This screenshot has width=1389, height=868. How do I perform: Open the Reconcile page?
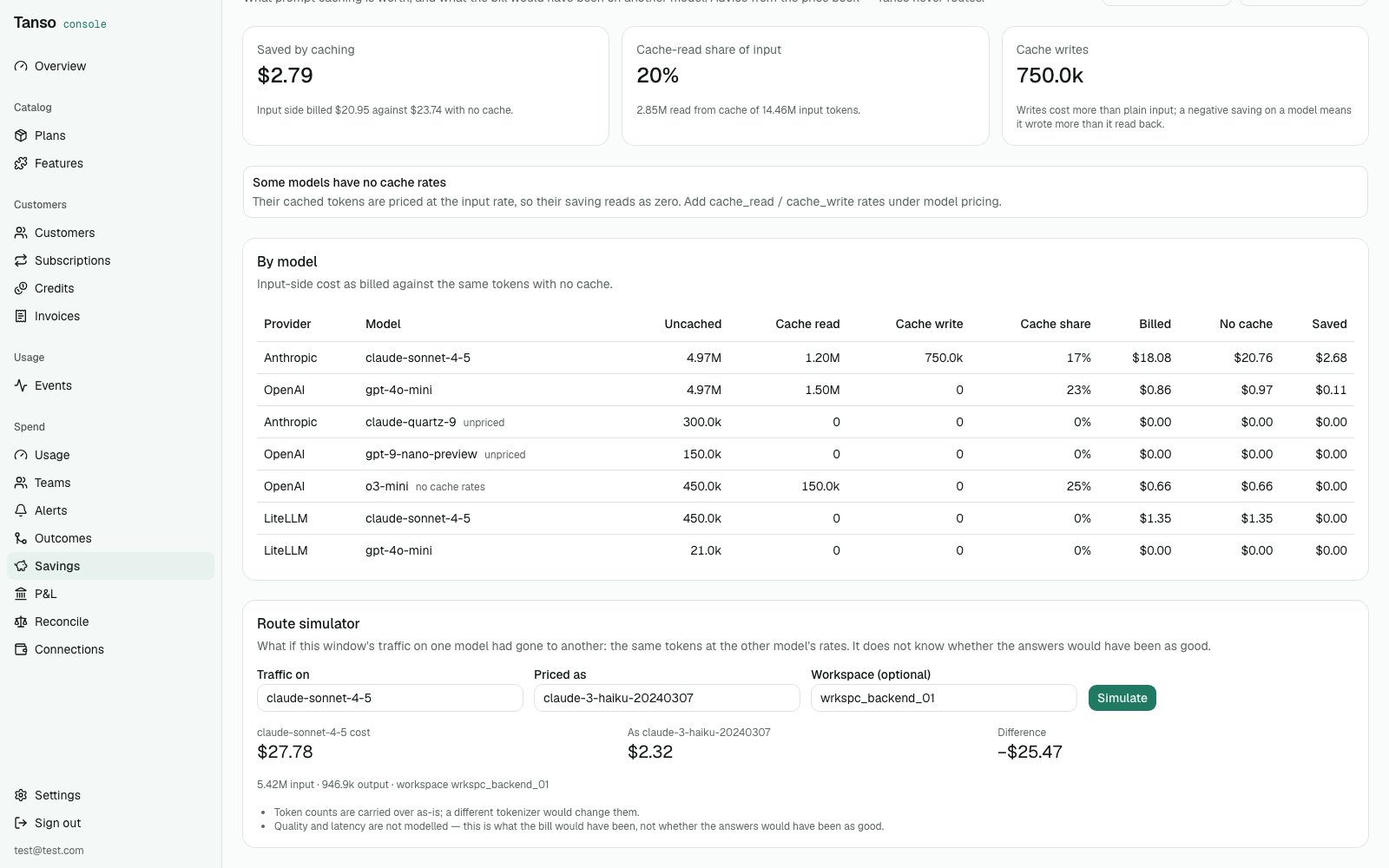click(x=110, y=621)
